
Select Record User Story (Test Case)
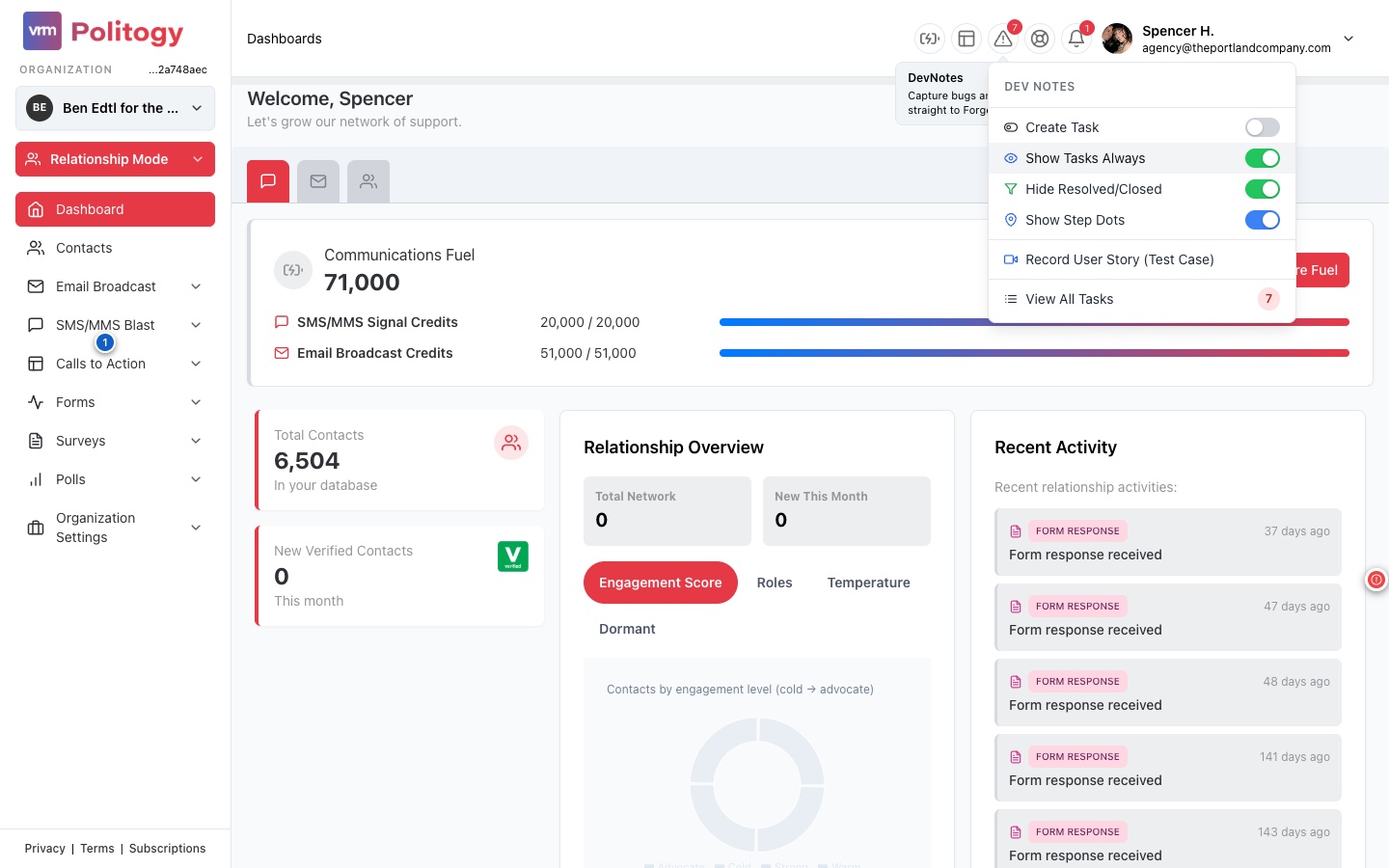(1142, 259)
